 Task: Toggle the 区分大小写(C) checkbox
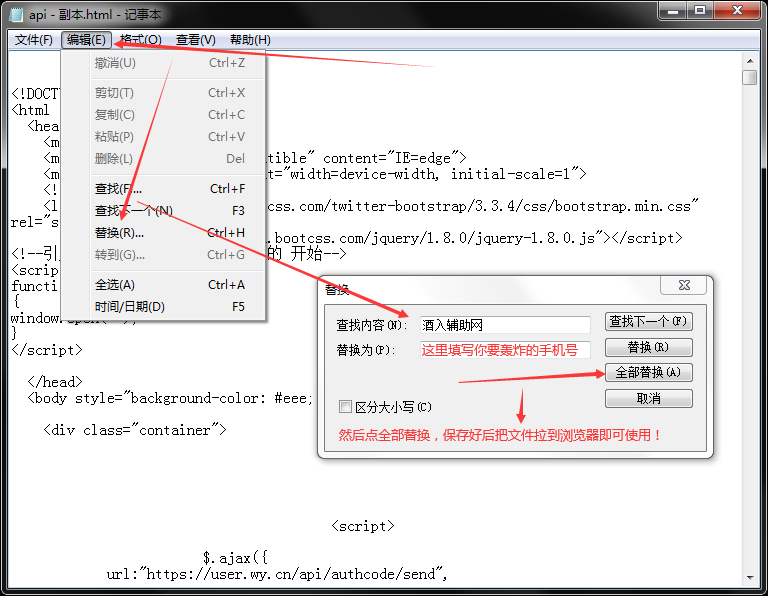[x=345, y=406]
